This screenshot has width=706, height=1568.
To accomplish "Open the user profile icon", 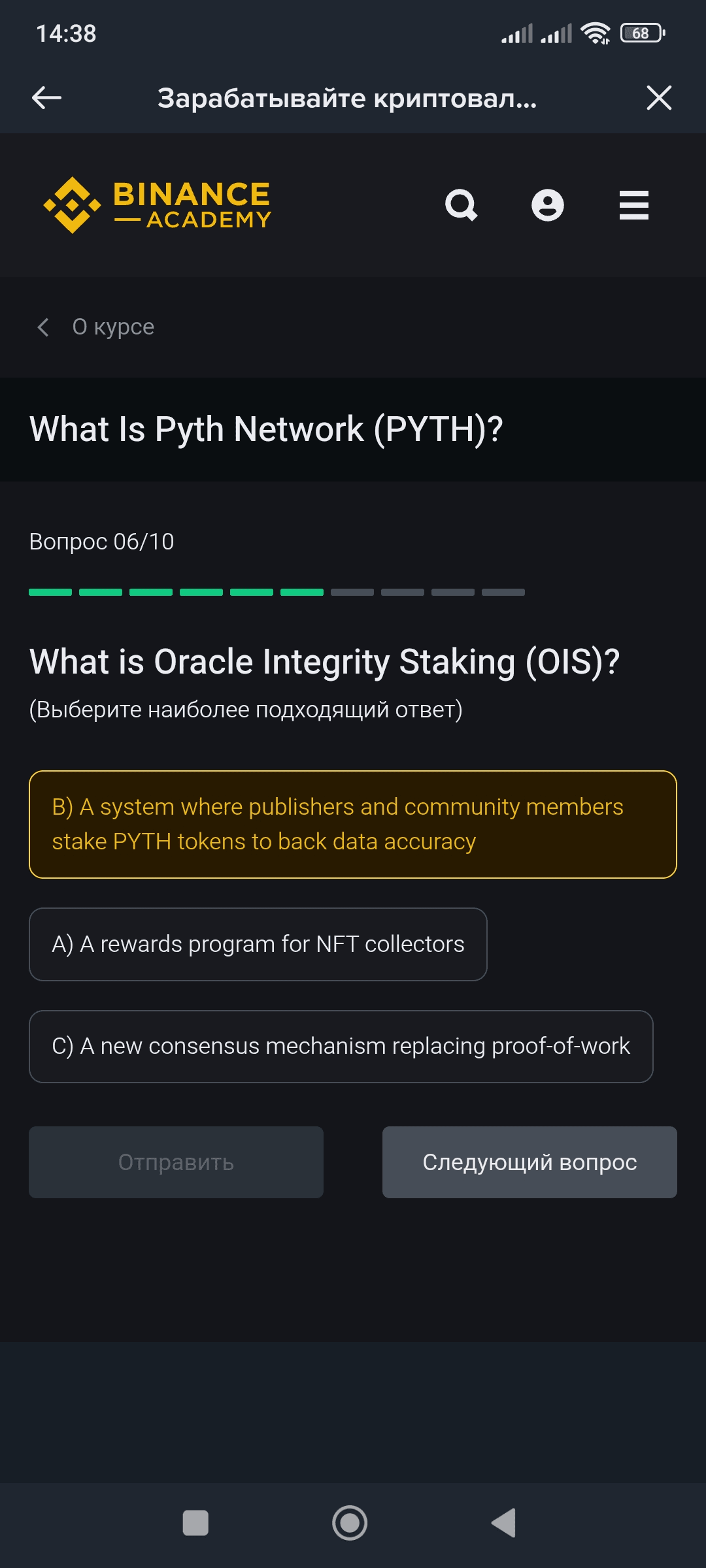I will [x=548, y=205].
